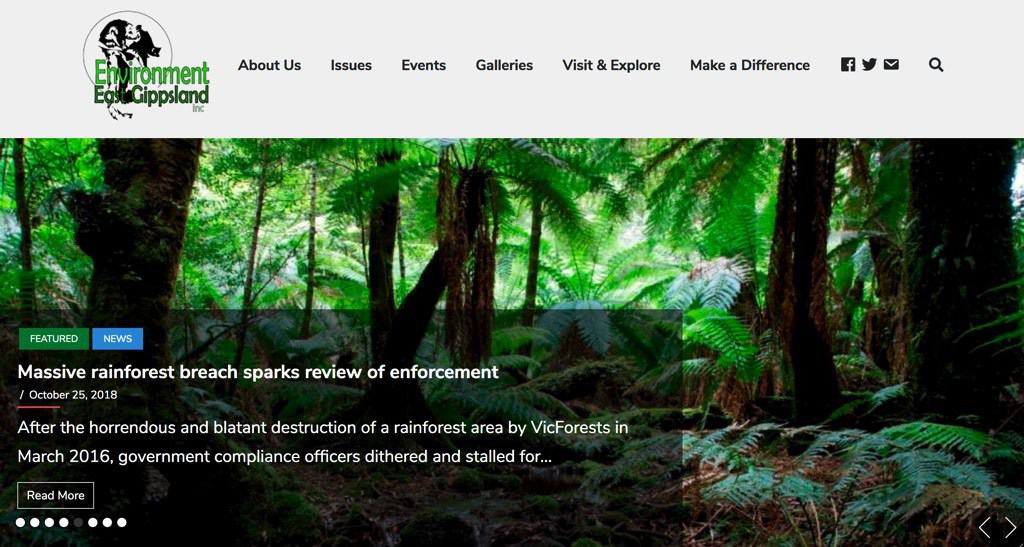Open the Events menu item
This screenshot has height=547, width=1024.
424,65
